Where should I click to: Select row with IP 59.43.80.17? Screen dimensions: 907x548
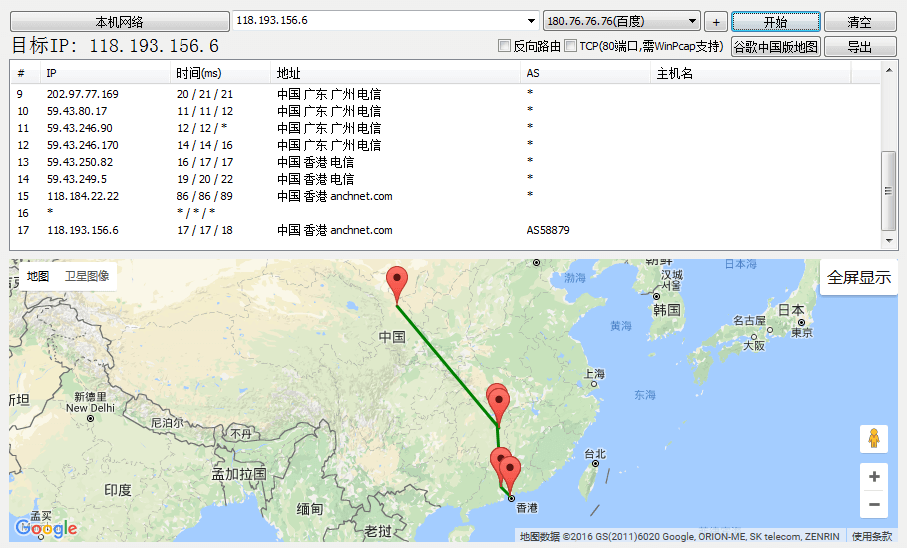[445, 111]
